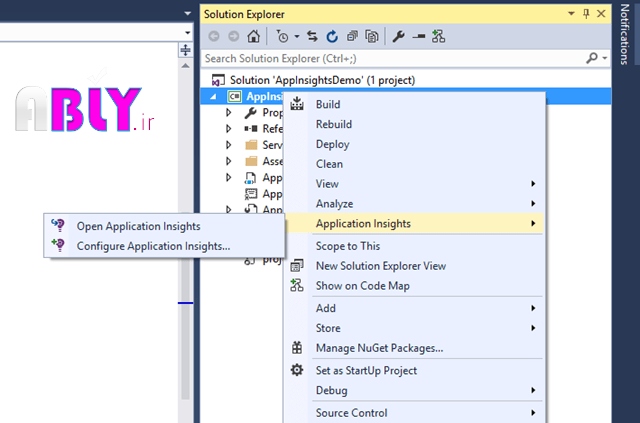Click the References icon in tree
The width and height of the screenshot is (640, 423).
250,129
